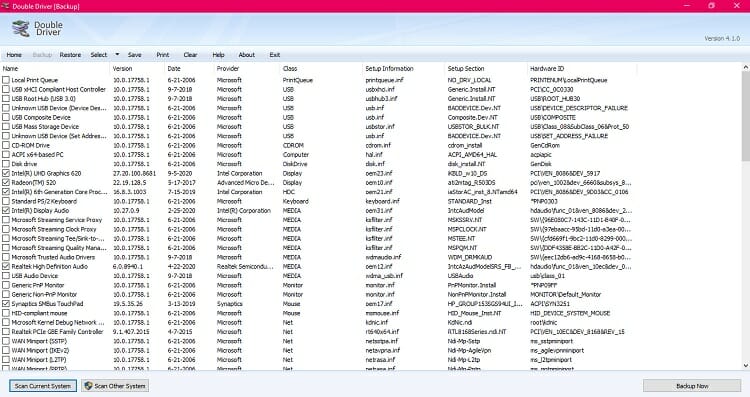Screen dimensions: 750x397
Task: Check the Generic PnP Monitor checkbox
Action: click(x=6, y=285)
